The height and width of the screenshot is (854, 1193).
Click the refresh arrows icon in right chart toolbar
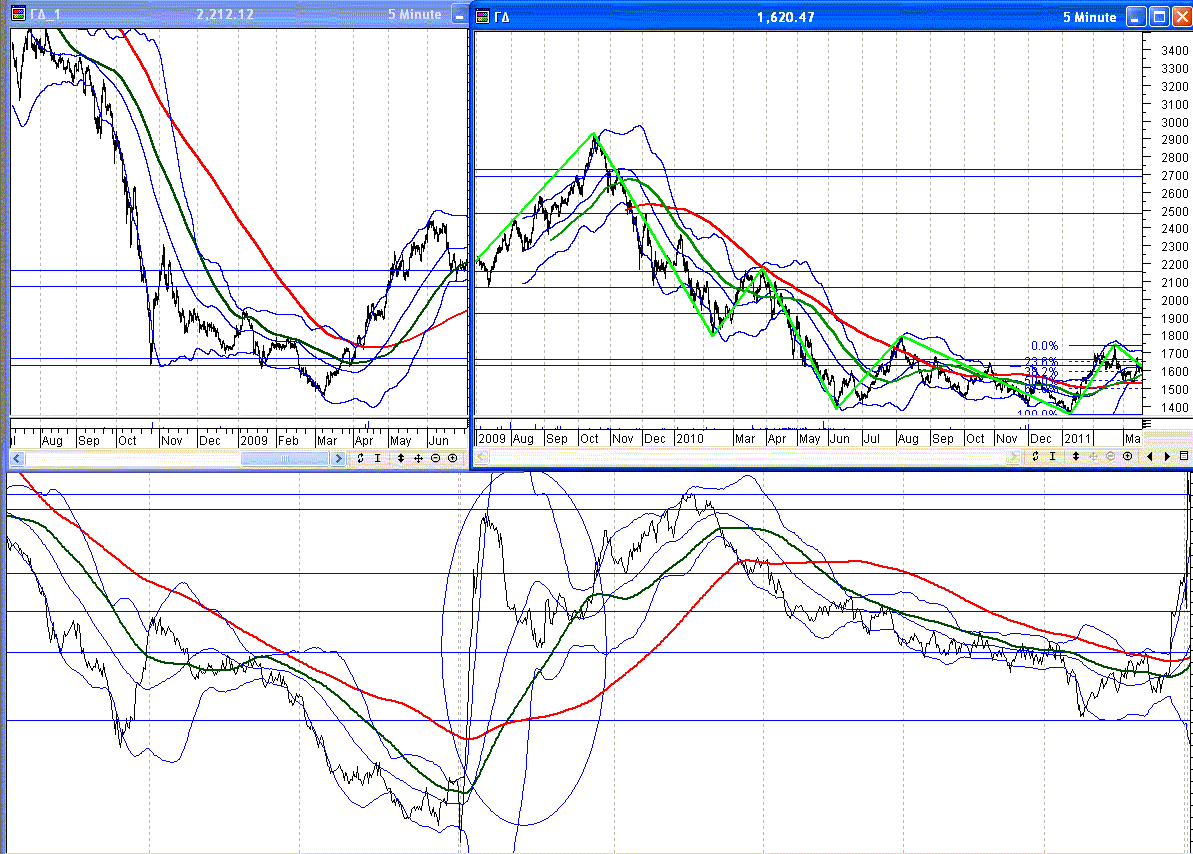point(1036,457)
